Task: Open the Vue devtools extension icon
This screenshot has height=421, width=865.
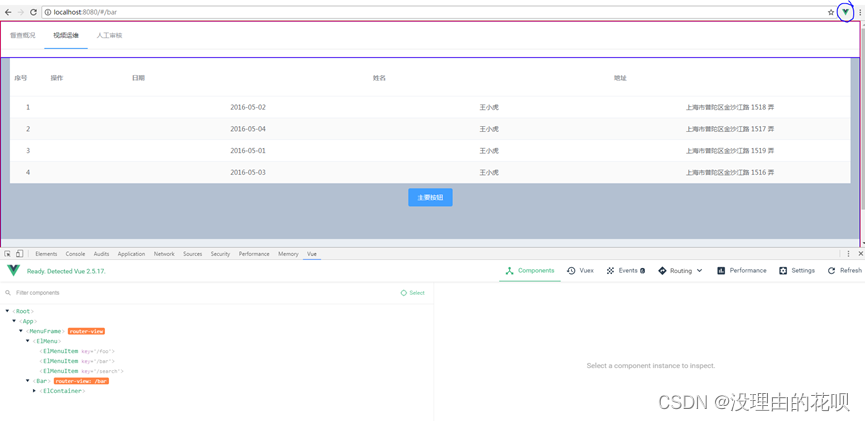Action: [845, 12]
